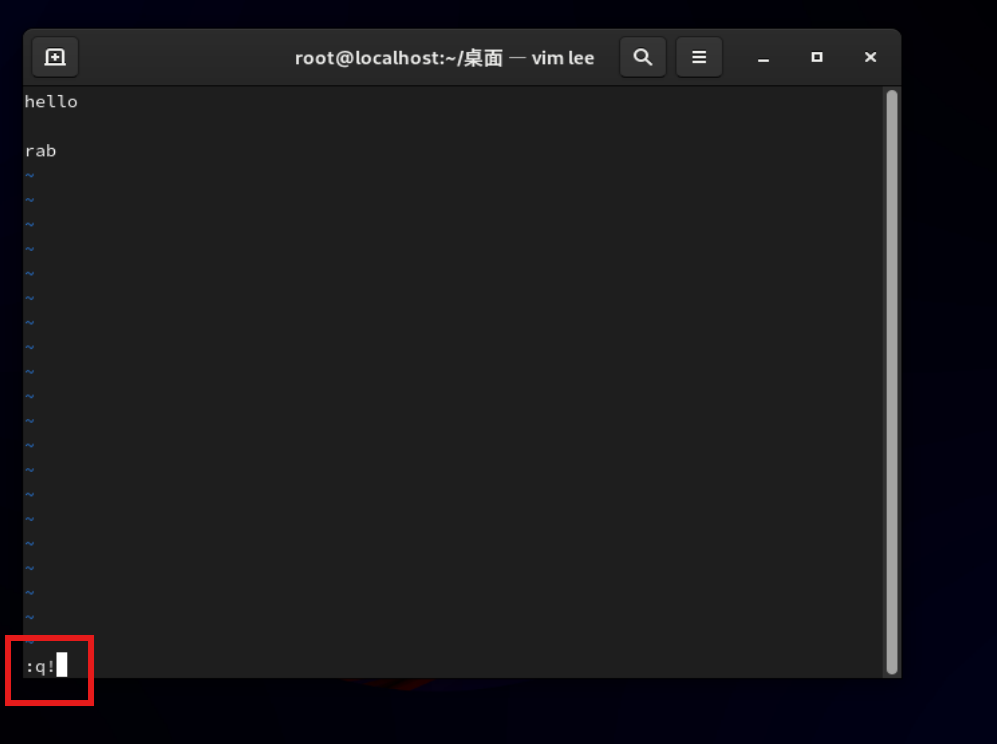Minimize the terminal window
The width and height of the screenshot is (997, 744).
[x=764, y=58]
